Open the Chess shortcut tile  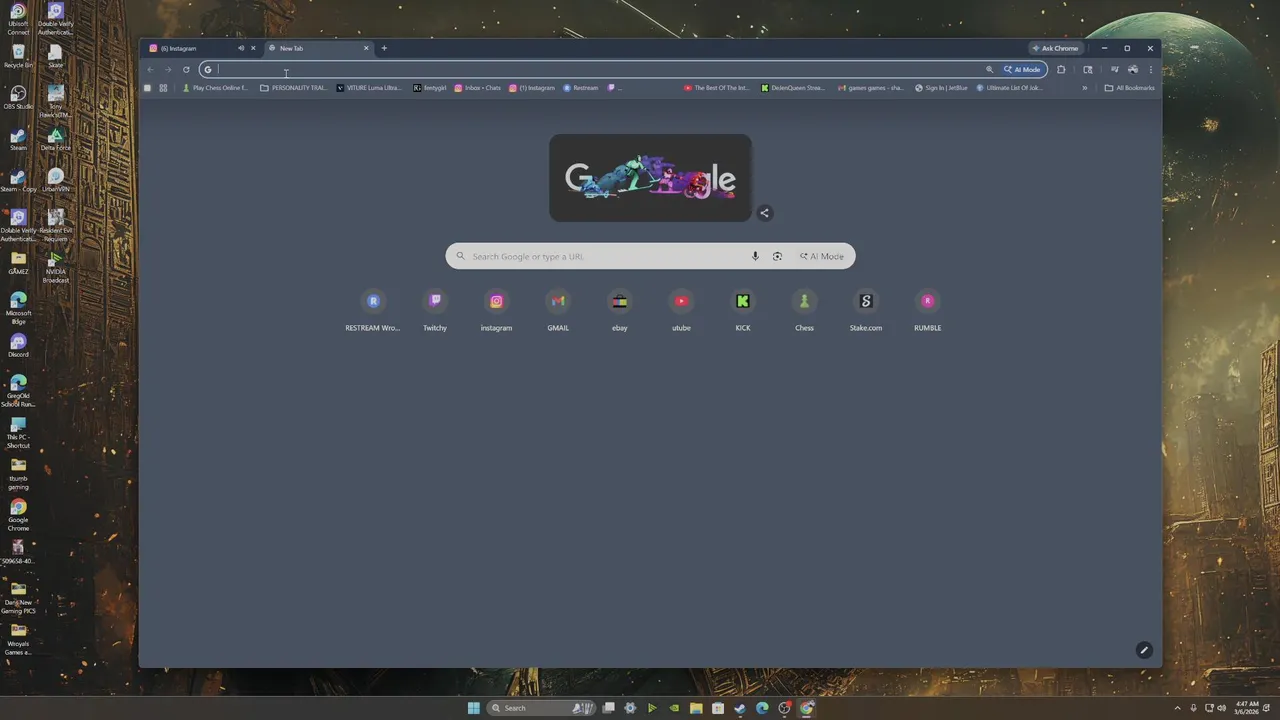(x=804, y=309)
